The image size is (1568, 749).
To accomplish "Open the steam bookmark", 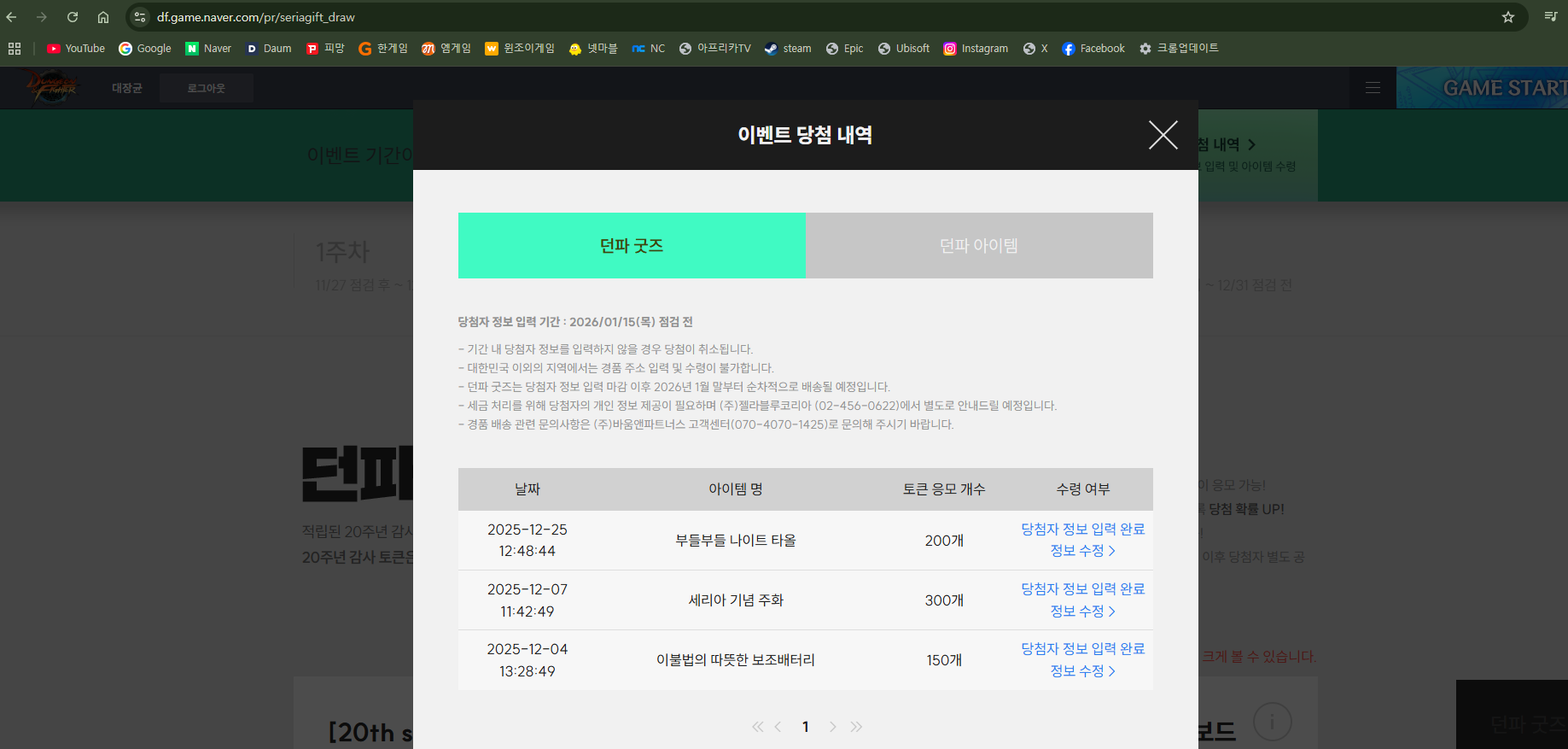I will tap(788, 49).
